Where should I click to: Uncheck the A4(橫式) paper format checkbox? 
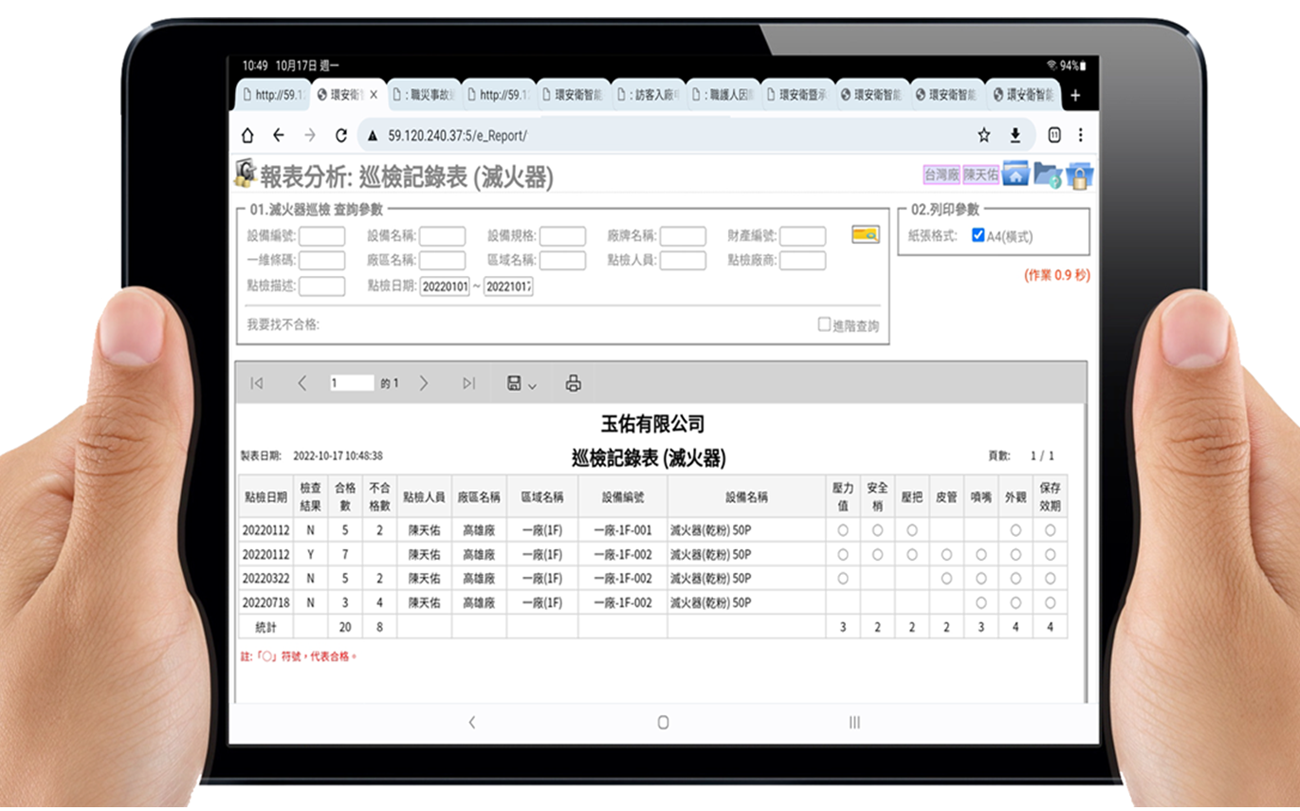click(x=978, y=236)
